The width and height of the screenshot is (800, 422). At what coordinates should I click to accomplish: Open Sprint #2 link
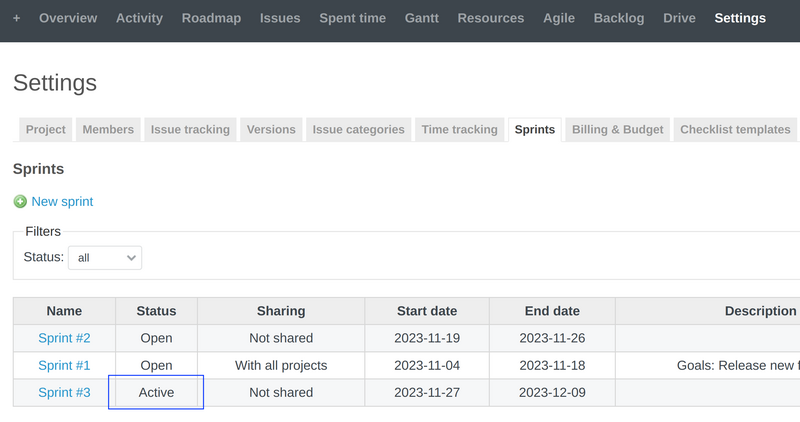(x=64, y=338)
